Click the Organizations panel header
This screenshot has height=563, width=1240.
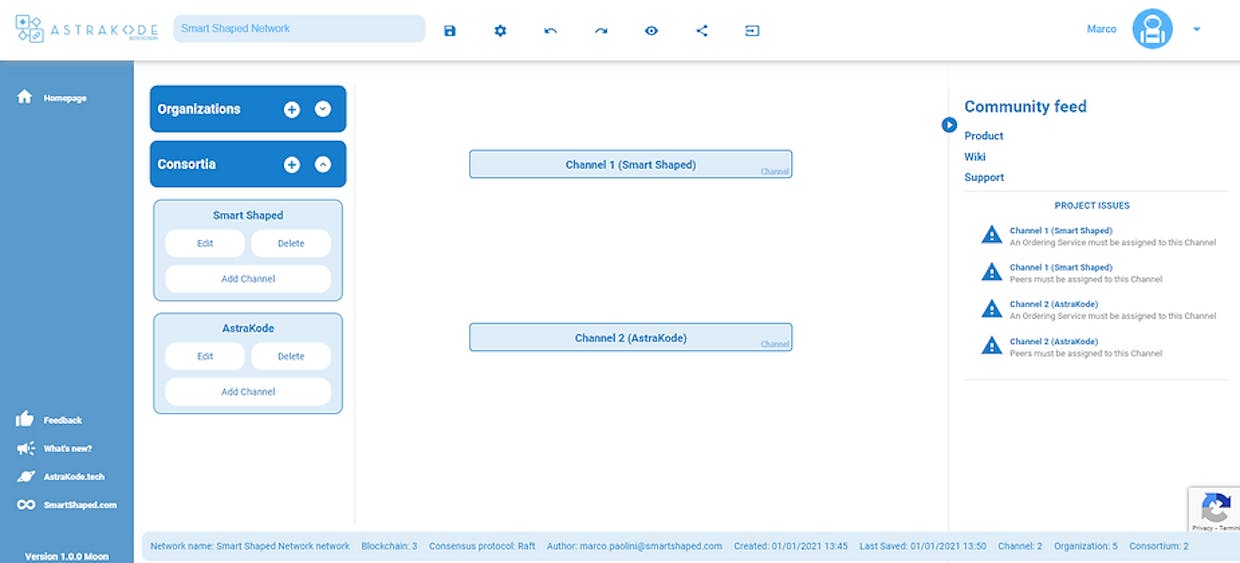[x=248, y=109]
